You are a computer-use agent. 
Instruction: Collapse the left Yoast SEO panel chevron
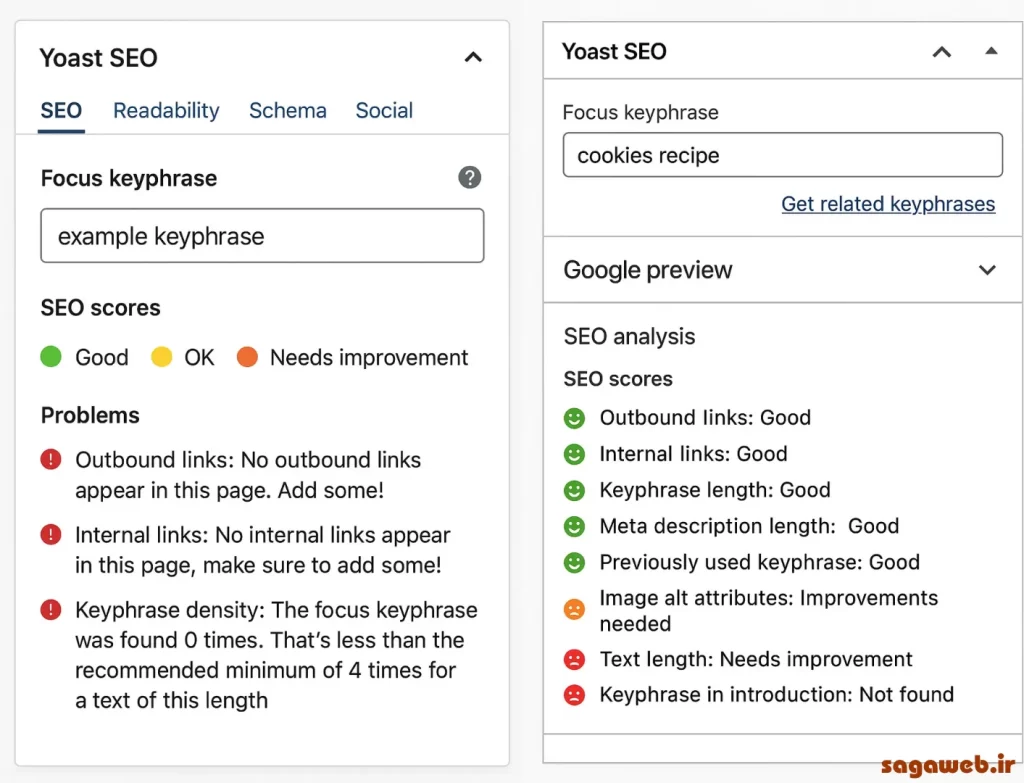coord(473,58)
